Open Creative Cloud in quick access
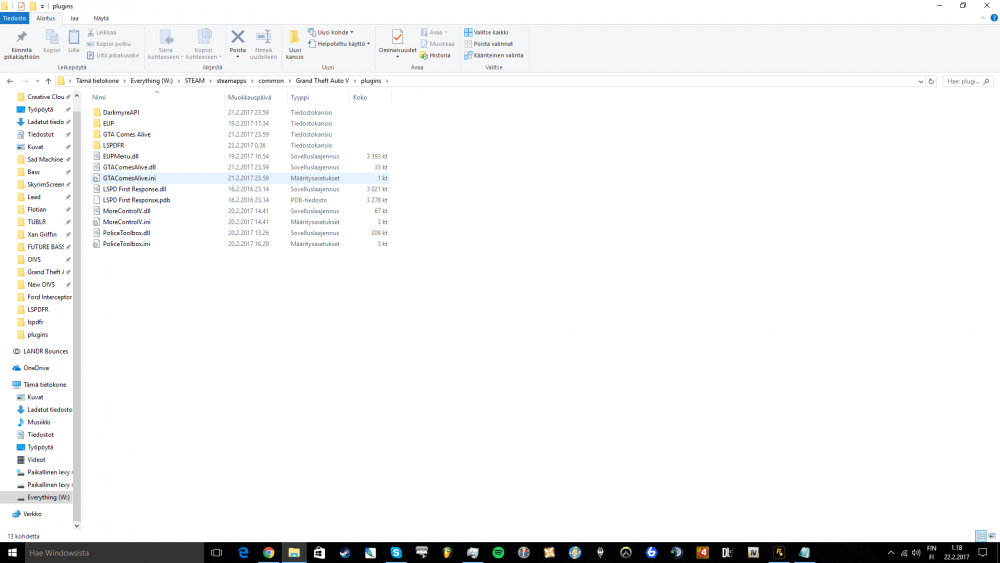The width and height of the screenshot is (1000, 563). click(x=43, y=97)
